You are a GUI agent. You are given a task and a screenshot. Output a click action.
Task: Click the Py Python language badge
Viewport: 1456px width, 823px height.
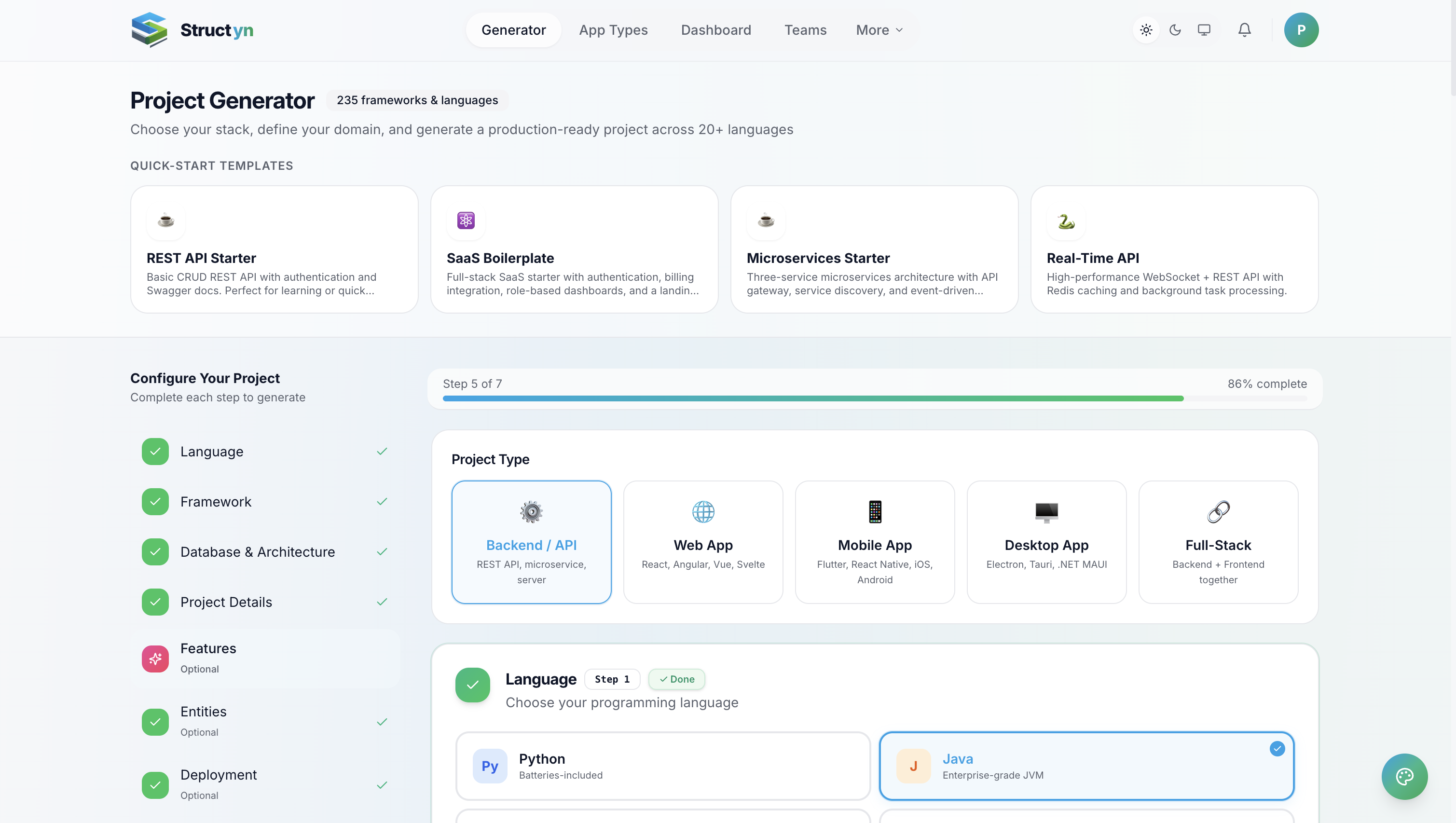[490, 766]
